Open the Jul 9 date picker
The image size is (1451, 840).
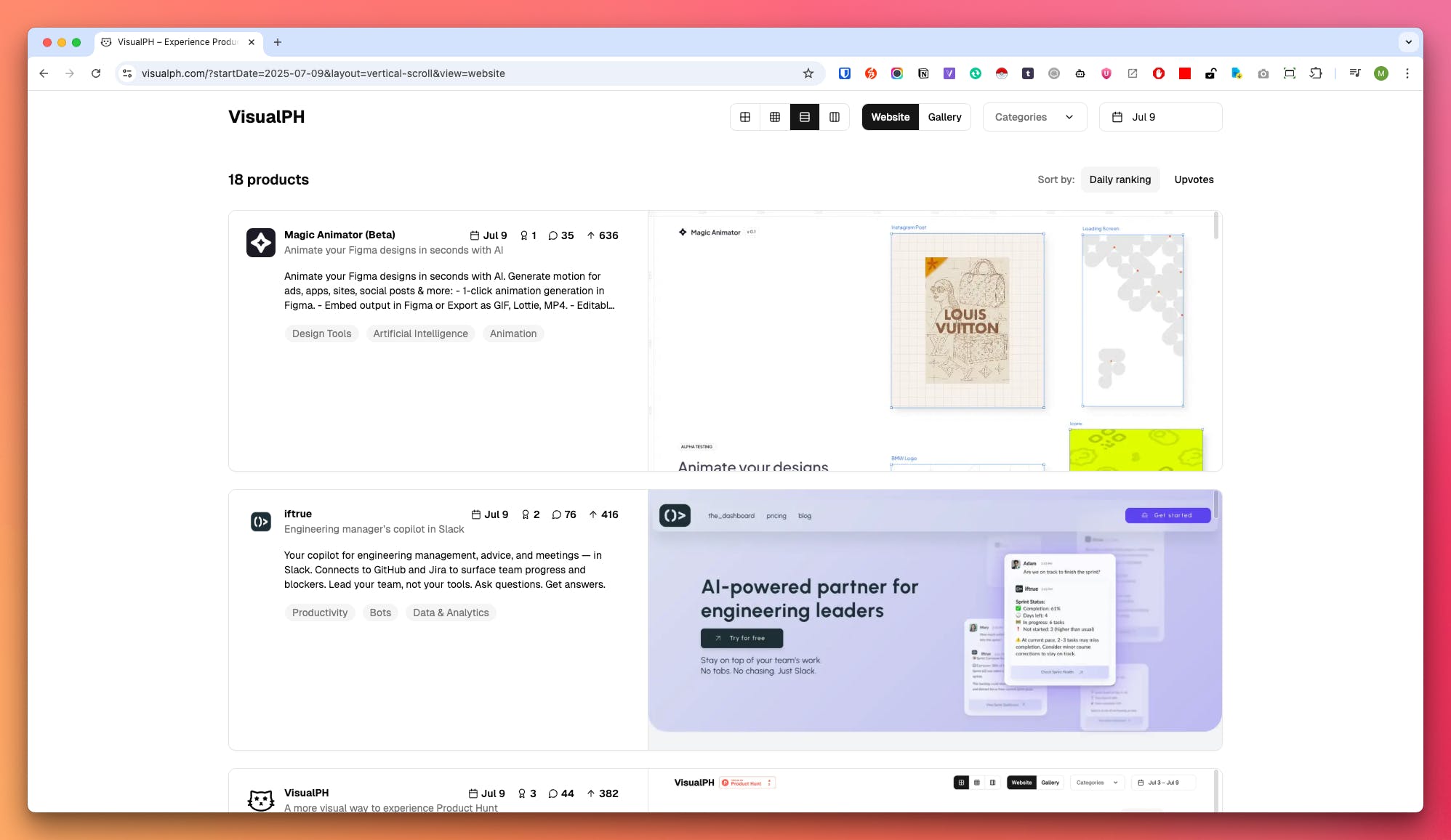coord(1160,117)
